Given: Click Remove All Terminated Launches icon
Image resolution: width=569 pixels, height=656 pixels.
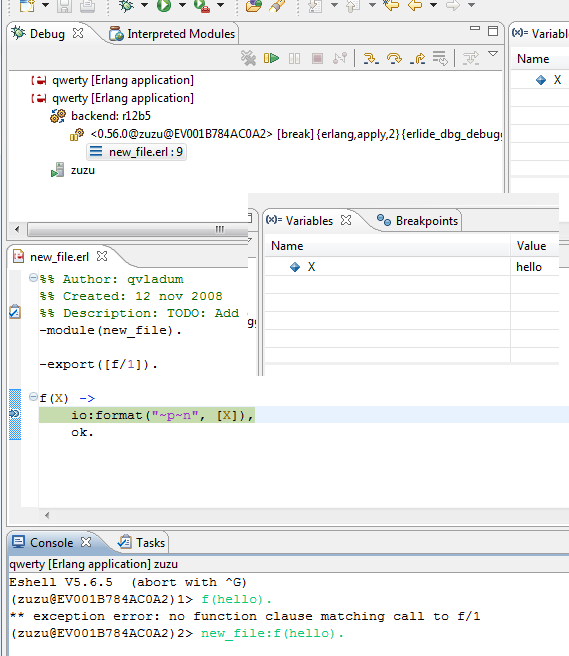Looking at the screenshot, I should 248,58.
